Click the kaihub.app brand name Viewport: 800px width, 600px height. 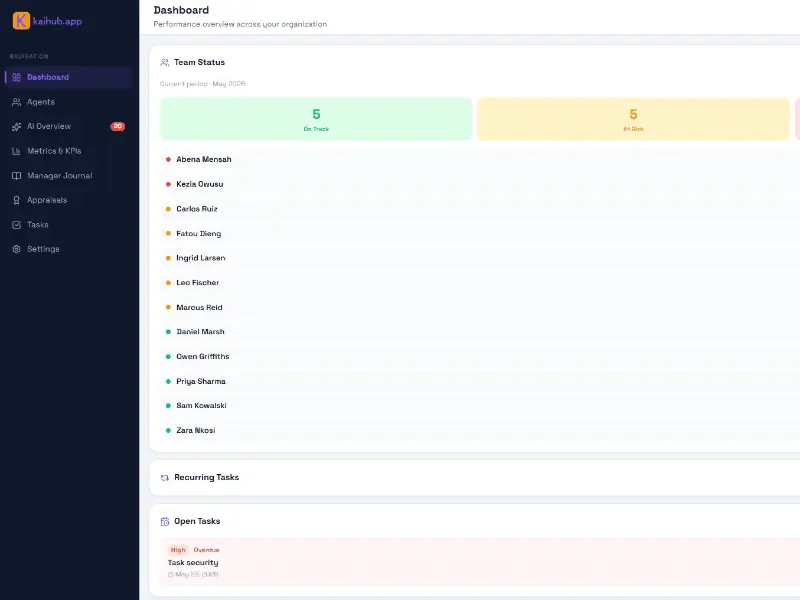pyautogui.click(x=57, y=21)
